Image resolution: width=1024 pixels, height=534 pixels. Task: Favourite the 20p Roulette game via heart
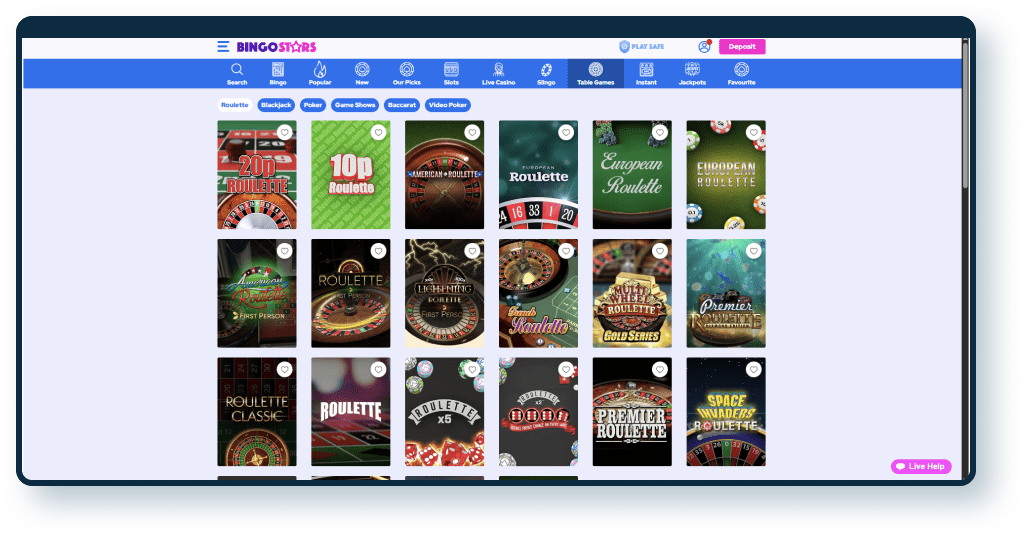pos(284,133)
